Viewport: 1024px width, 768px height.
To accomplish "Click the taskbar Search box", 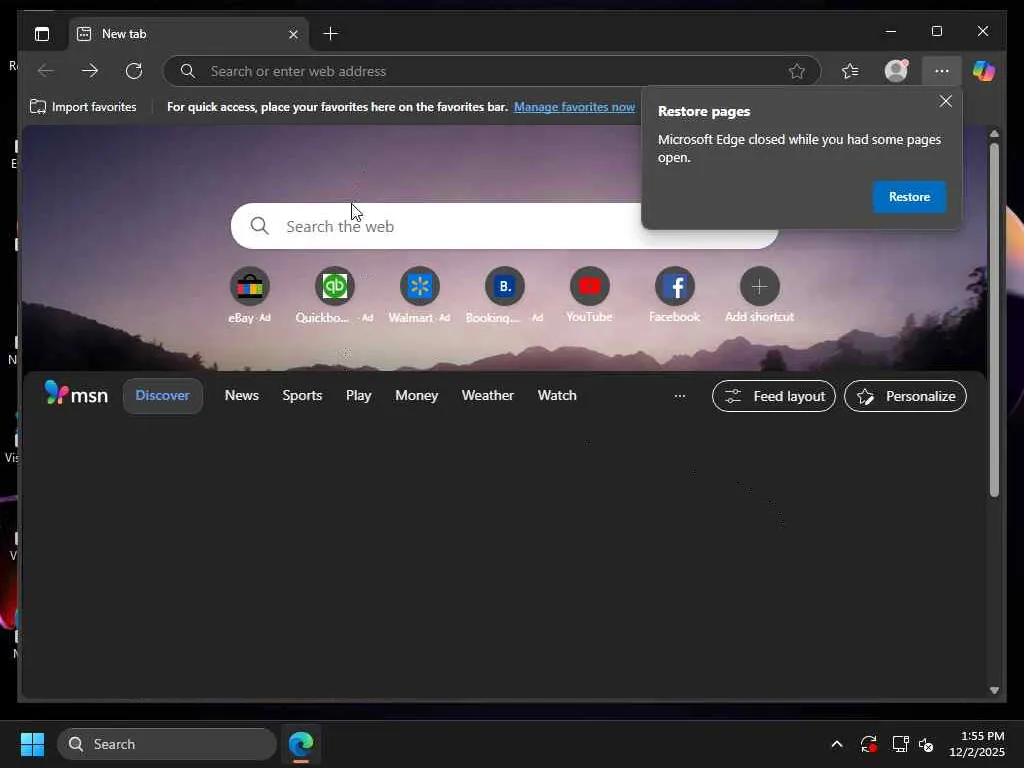I will click(x=167, y=744).
